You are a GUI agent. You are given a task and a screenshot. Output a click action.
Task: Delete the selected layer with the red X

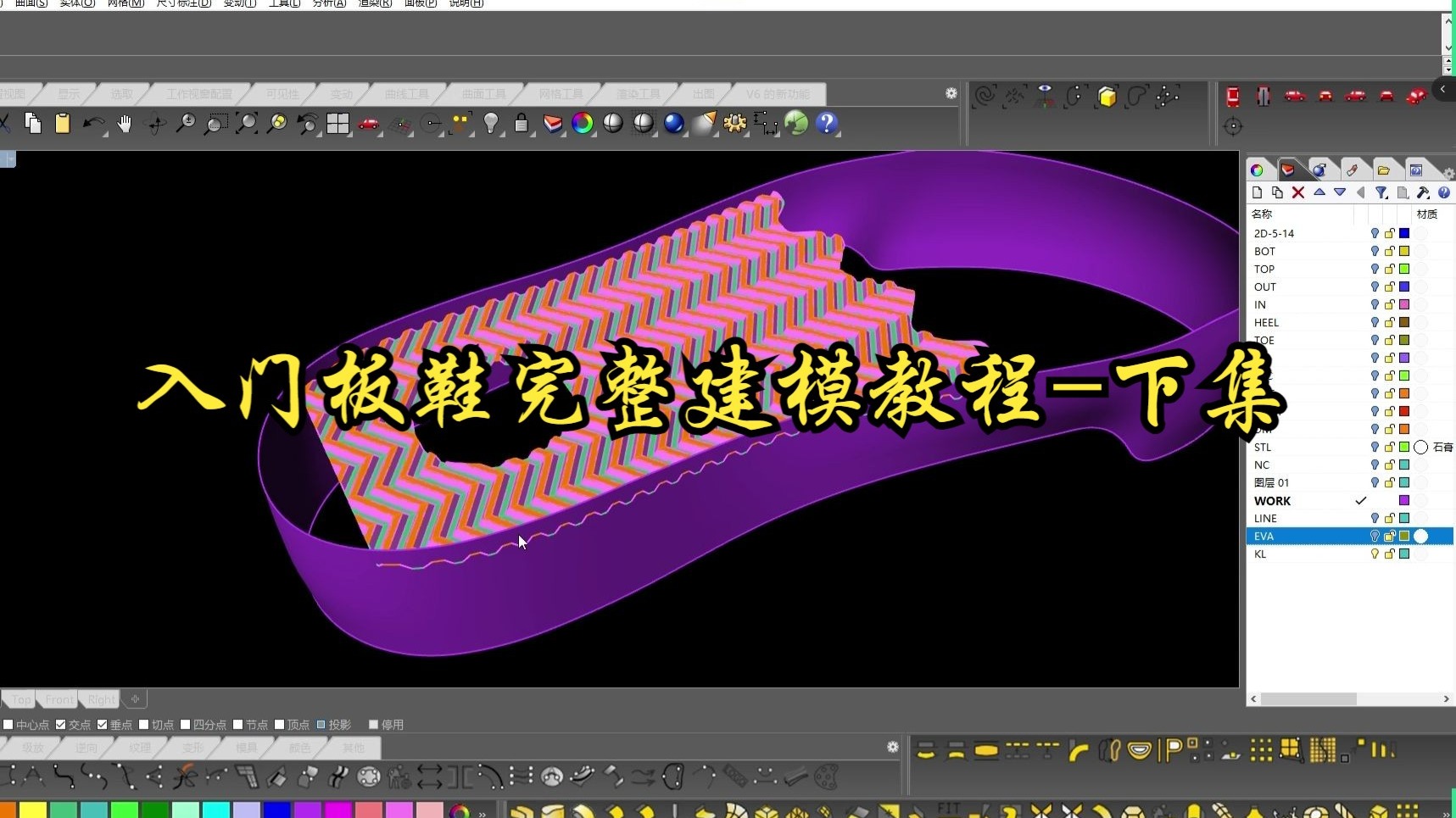(1297, 192)
